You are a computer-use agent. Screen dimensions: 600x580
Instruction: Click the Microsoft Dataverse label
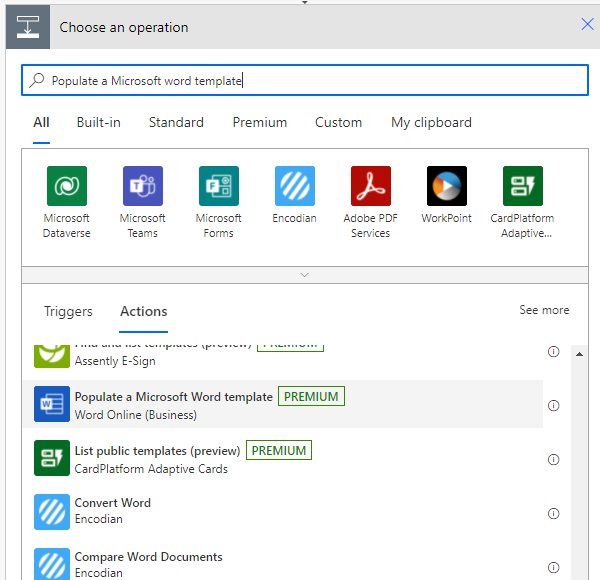pos(67,226)
